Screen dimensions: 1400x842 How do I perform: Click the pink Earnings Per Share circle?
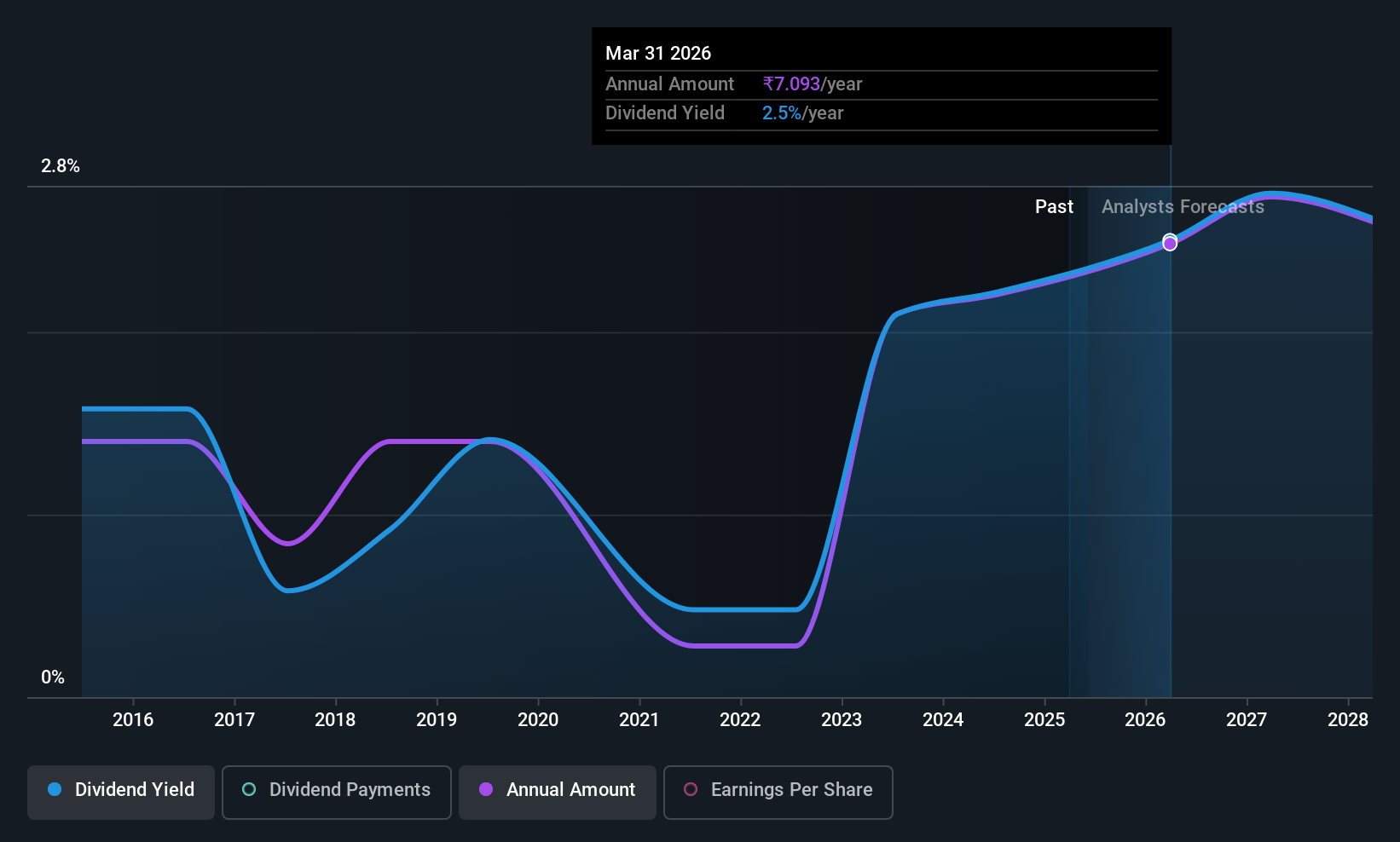point(691,789)
